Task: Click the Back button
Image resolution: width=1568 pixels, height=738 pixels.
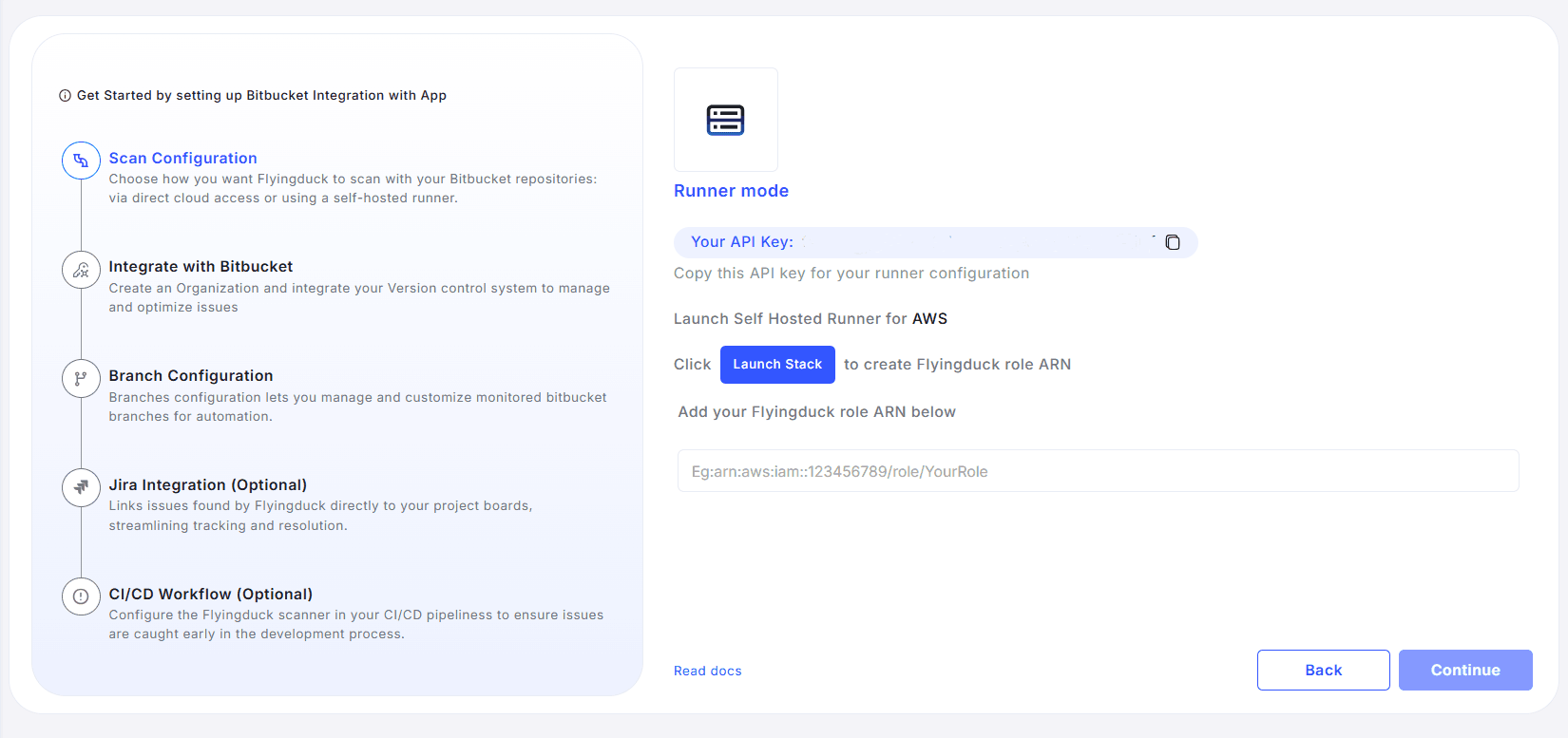Action: pos(1323,670)
